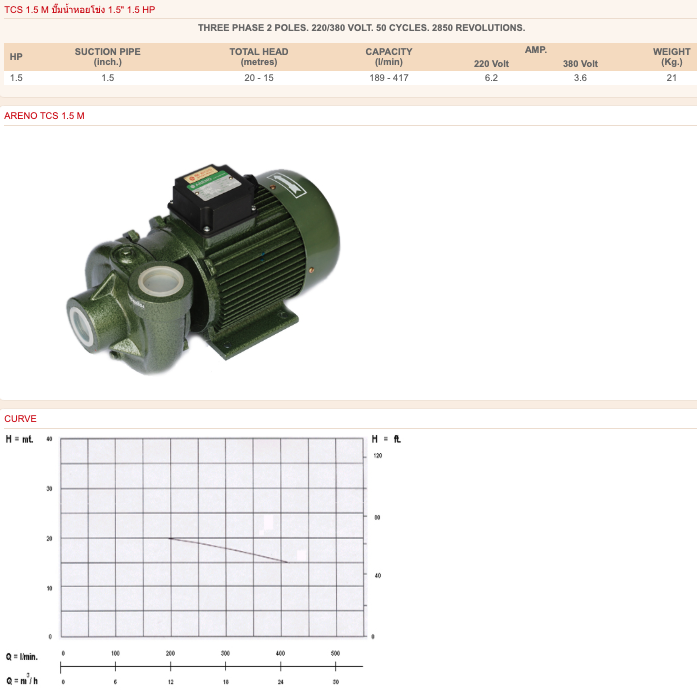Click the HP column header
697x693 pixels.
pos(16,56)
